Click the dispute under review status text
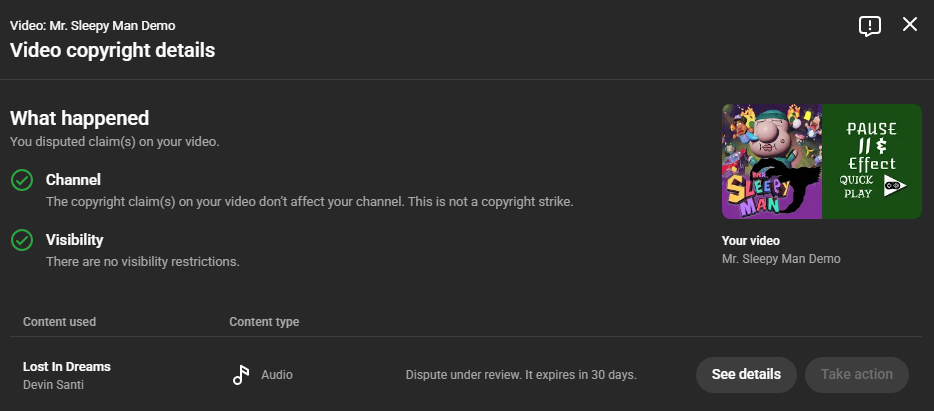This screenshot has height=411, width=934. pos(521,375)
